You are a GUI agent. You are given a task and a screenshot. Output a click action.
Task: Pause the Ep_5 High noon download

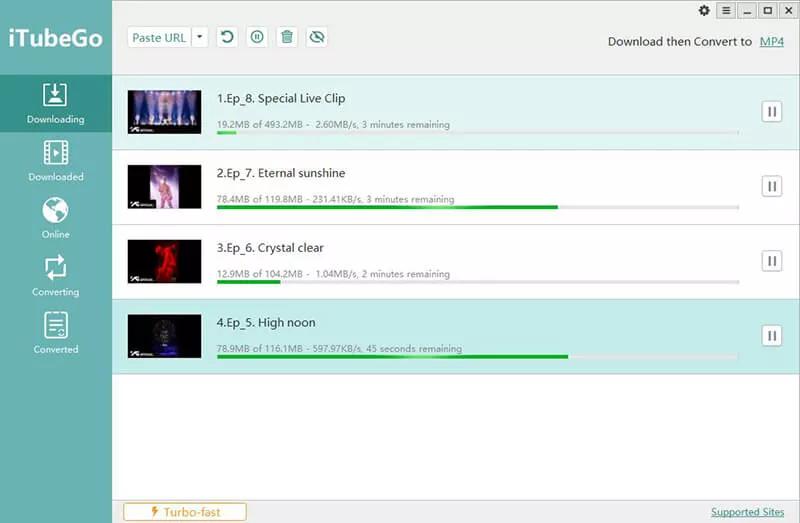click(772, 336)
